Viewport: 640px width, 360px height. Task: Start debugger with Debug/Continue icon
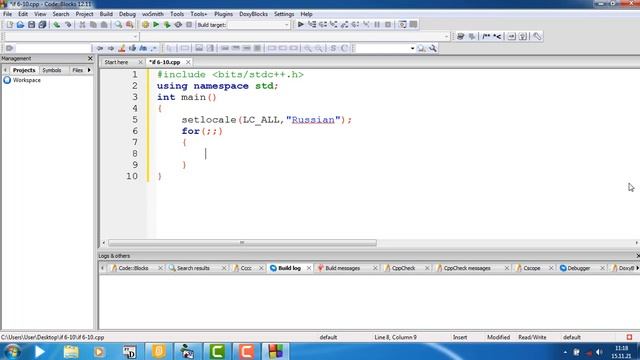tap(300, 24)
